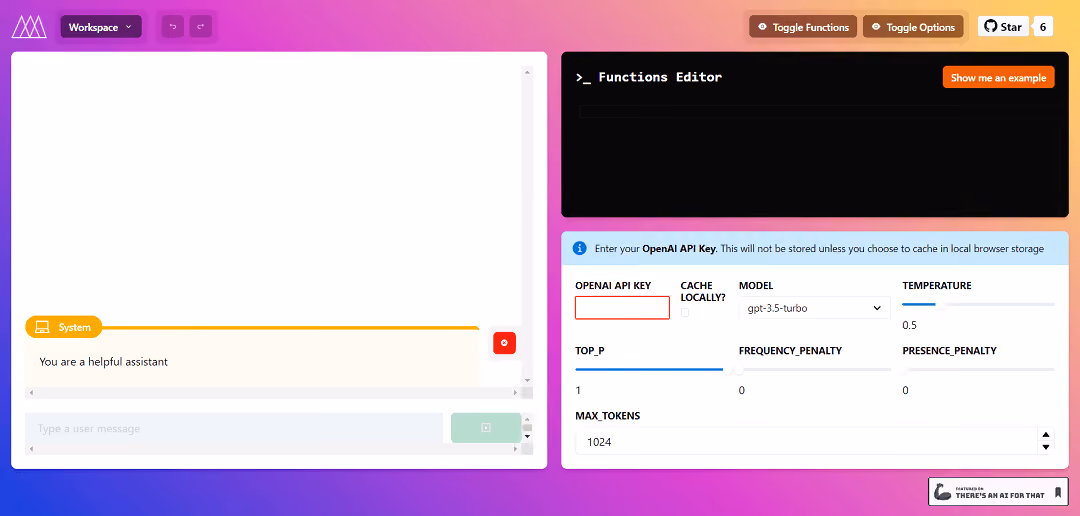Viewport: 1080px width, 516px height.
Task: Toggle Functions panel visibility
Action: 803,27
